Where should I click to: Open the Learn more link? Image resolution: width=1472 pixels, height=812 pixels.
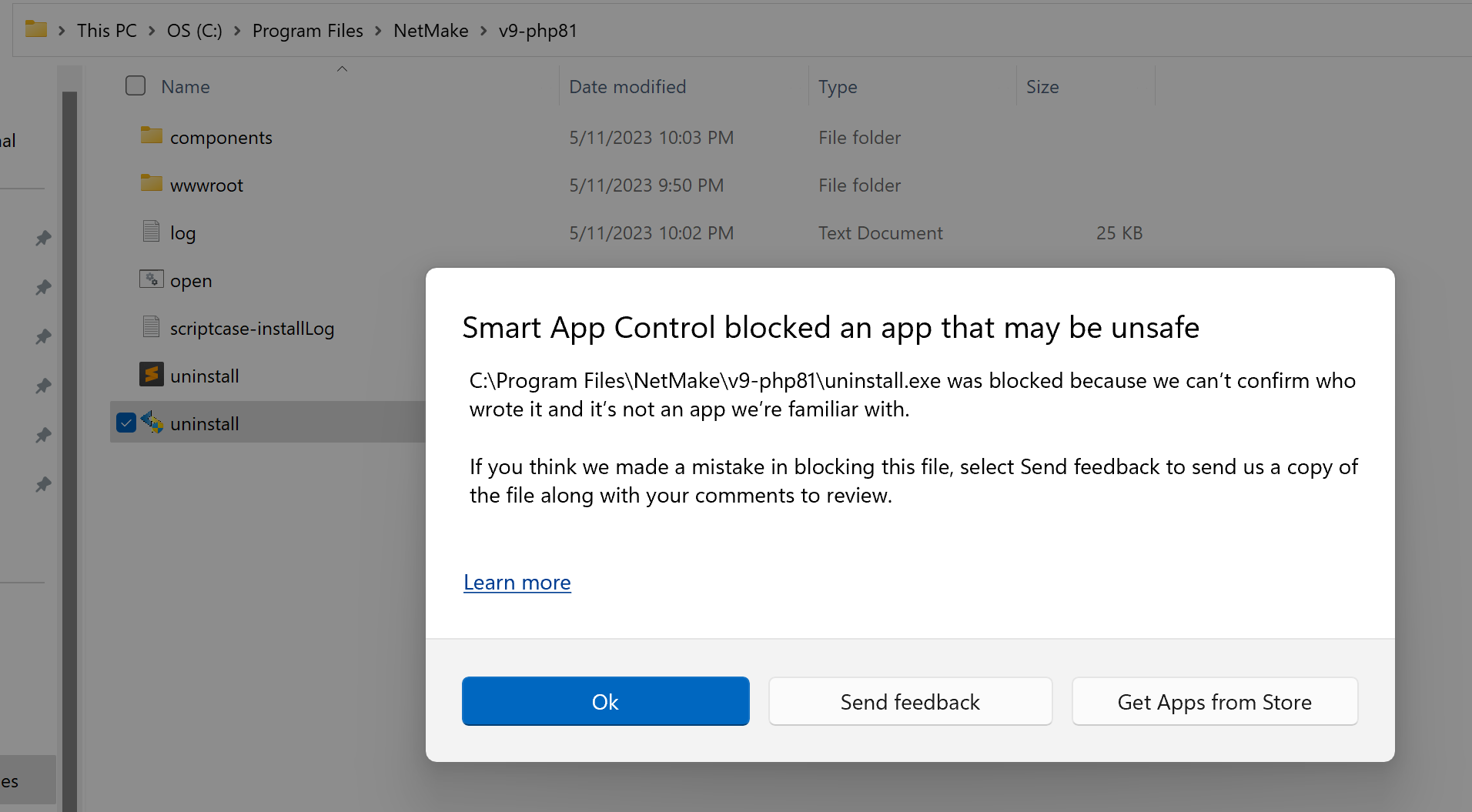point(517,583)
